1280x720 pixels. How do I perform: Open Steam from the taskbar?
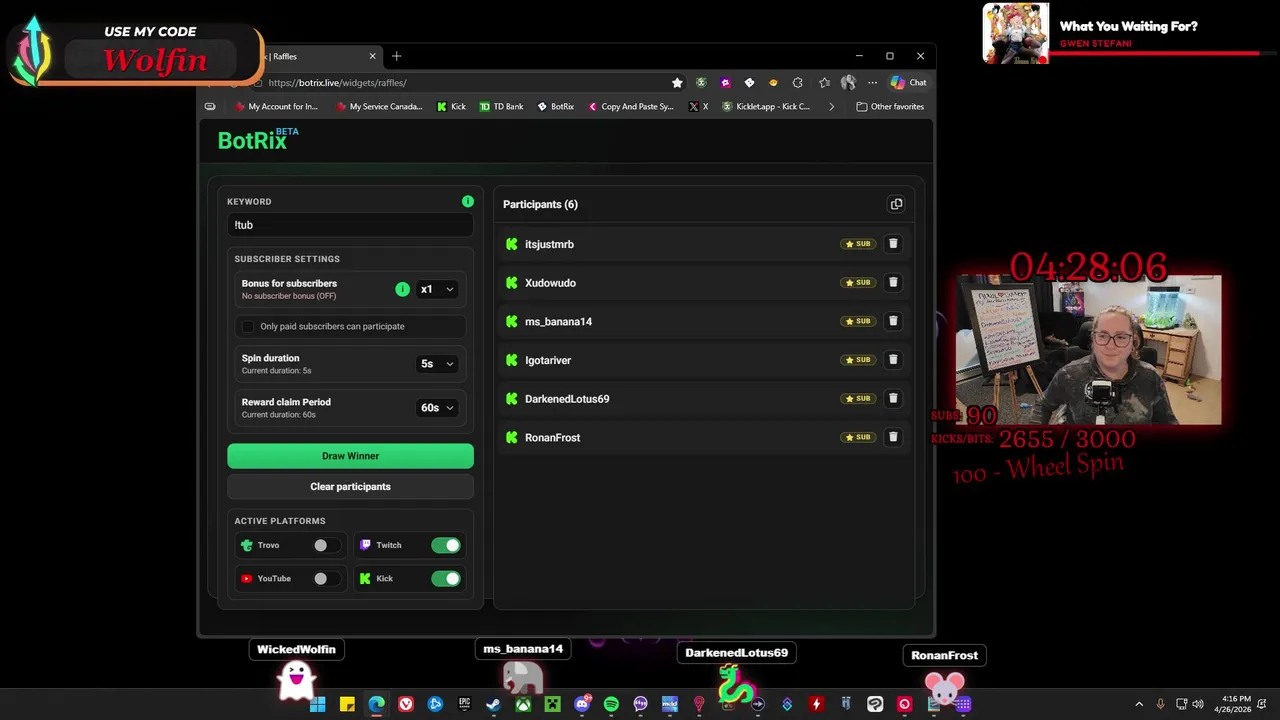(x=493, y=704)
